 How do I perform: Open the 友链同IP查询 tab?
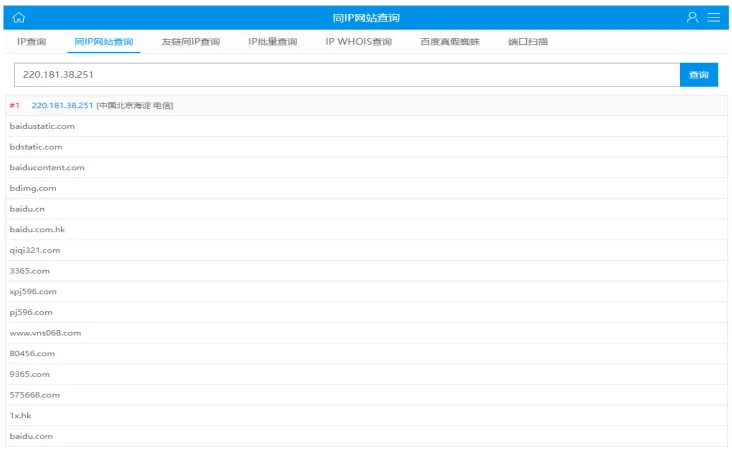pyautogui.click(x=190, y=42)
